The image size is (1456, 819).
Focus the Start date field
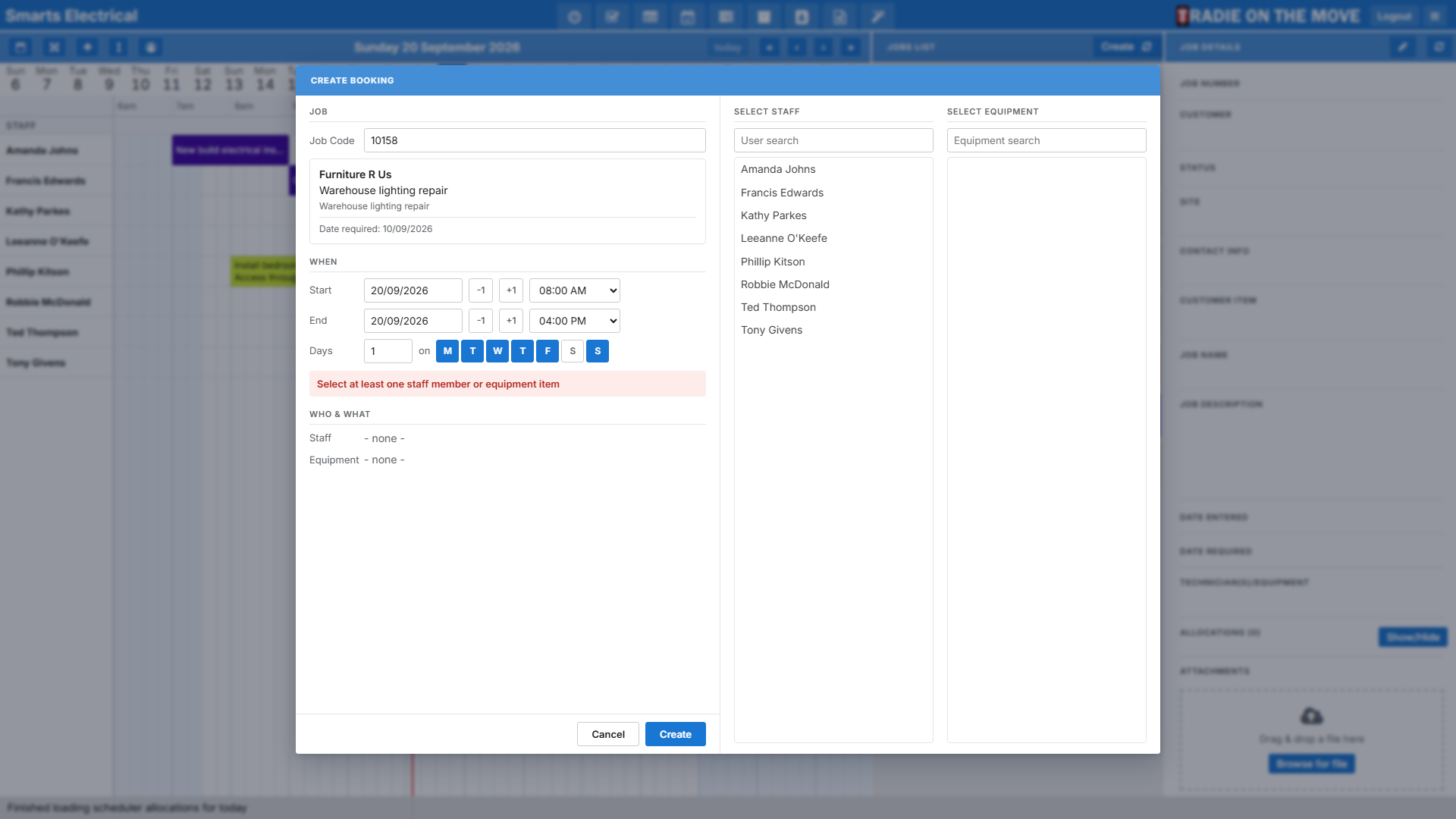[x=413, y=290]
